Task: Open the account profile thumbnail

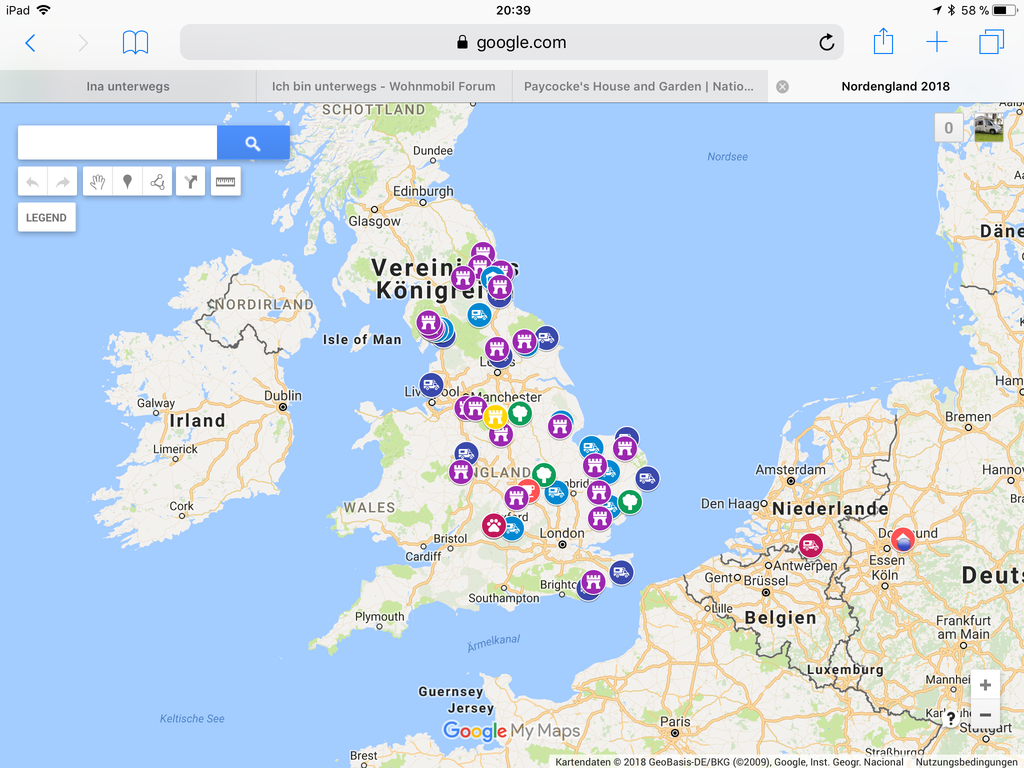Action: [989, 127]
